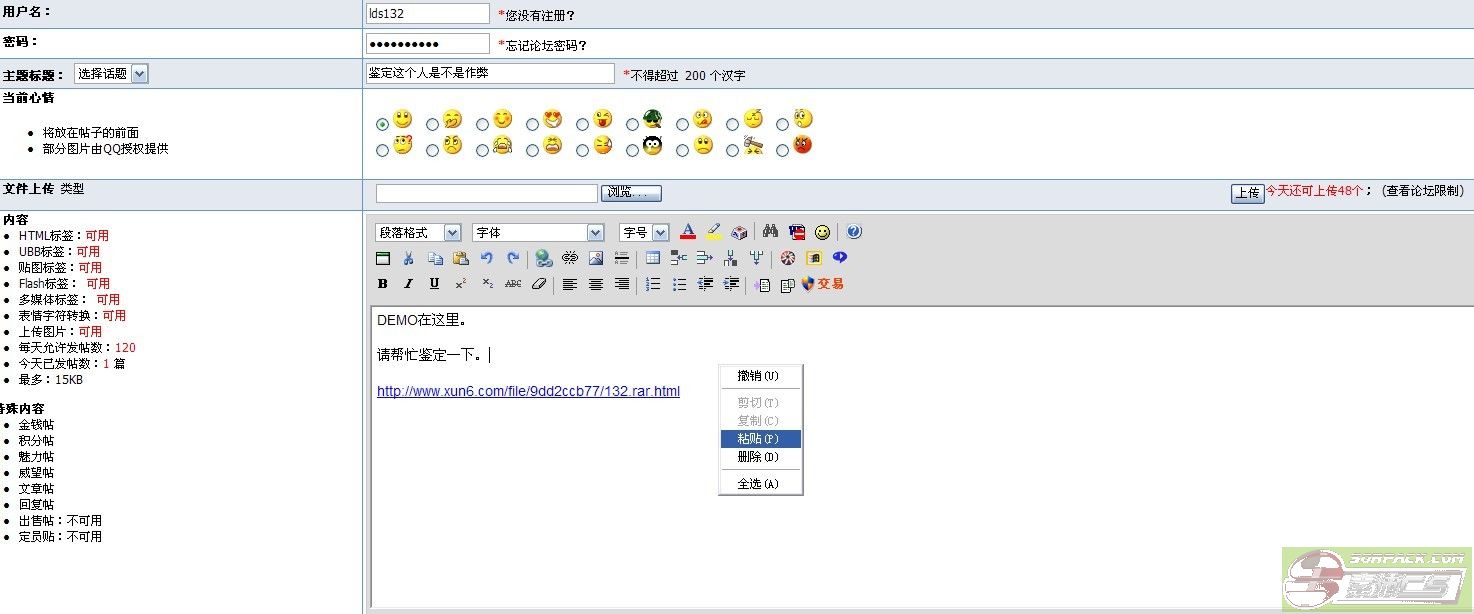The width and height of the screenshot is (1474, 614).
Task: Click the insert hyperlink globe icon
Action: (x=543, y=258)
